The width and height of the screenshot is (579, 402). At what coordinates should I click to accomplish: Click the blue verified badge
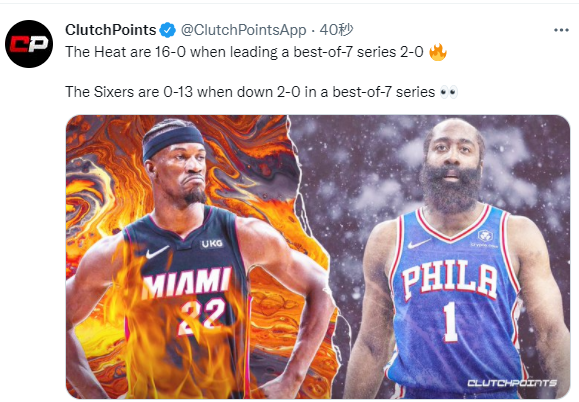(x=168, y=30)
